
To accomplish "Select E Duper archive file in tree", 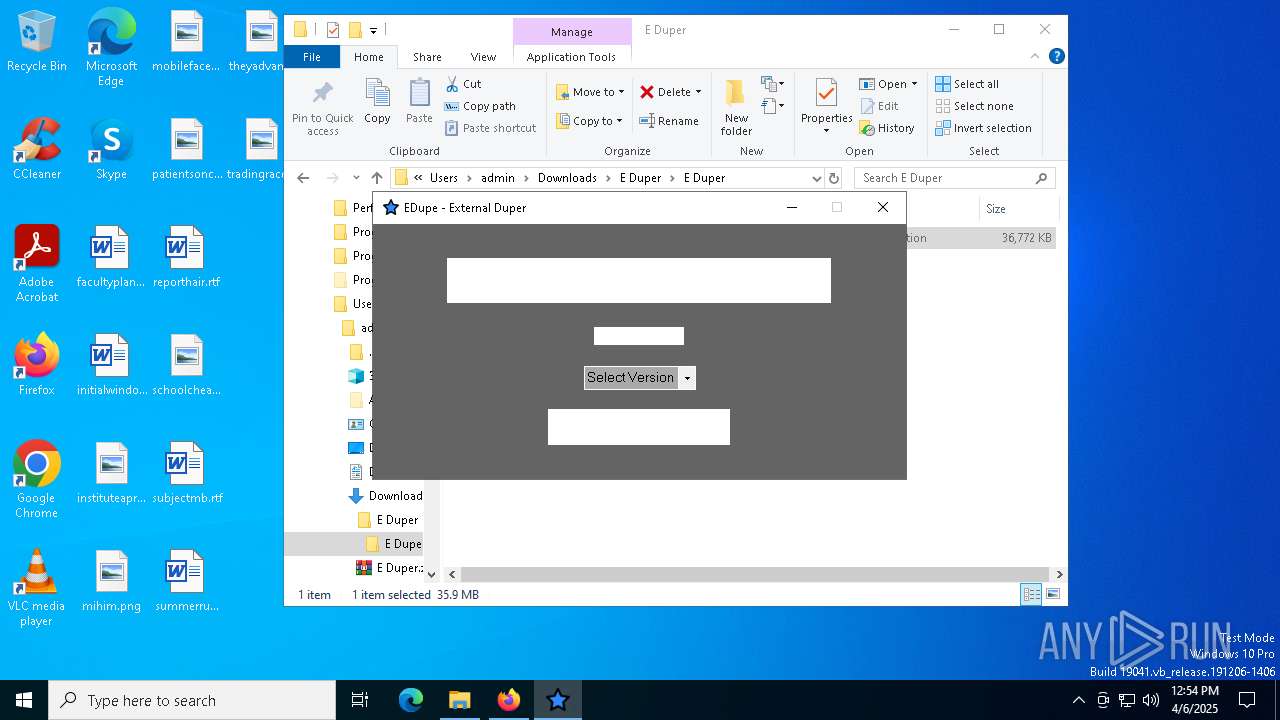I will tap(391, 568).
